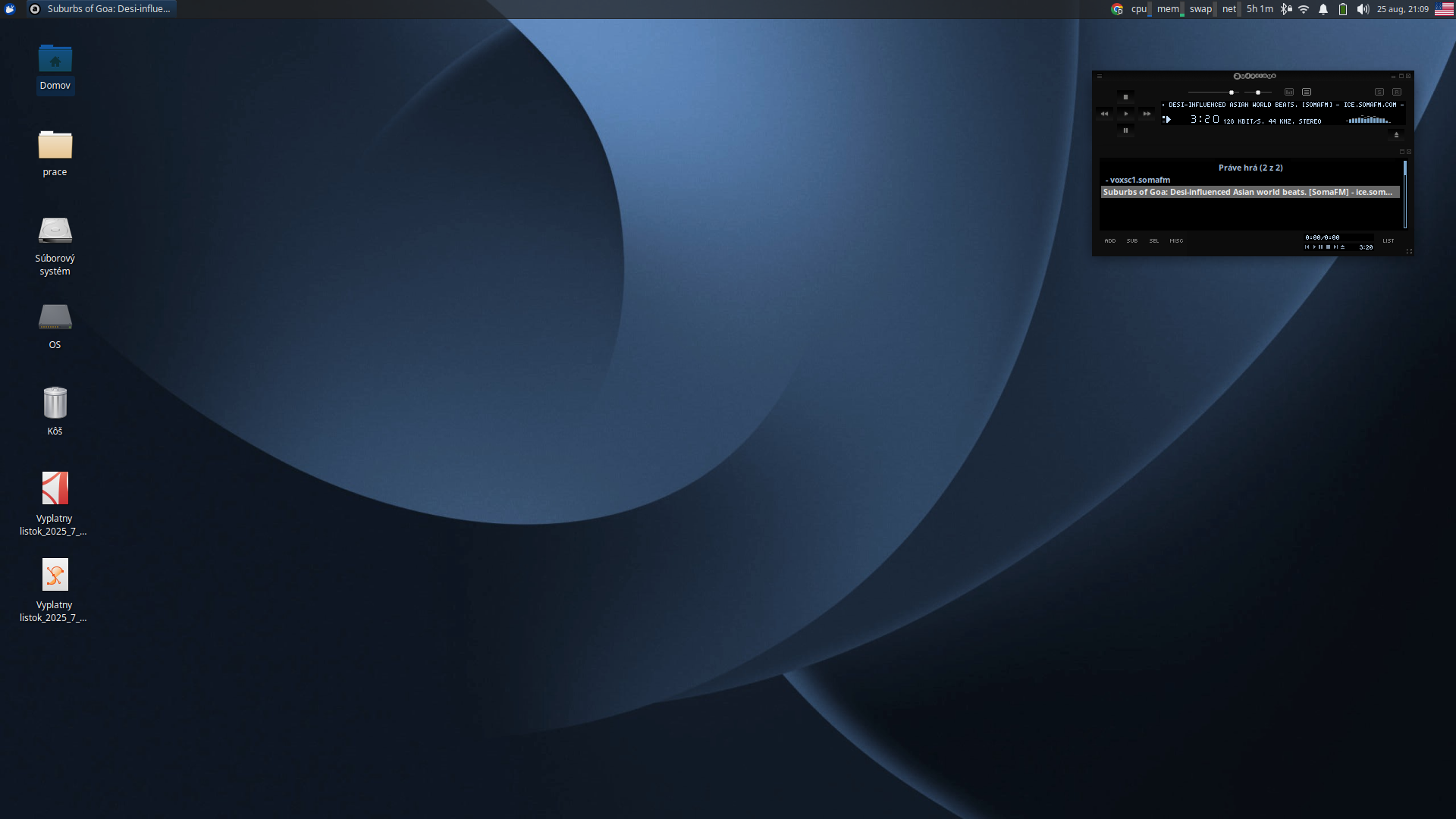This screenshot has height=819, width=1456.
Task: Click the notification bell in the panel
Action: click(x=1323, y=9)
